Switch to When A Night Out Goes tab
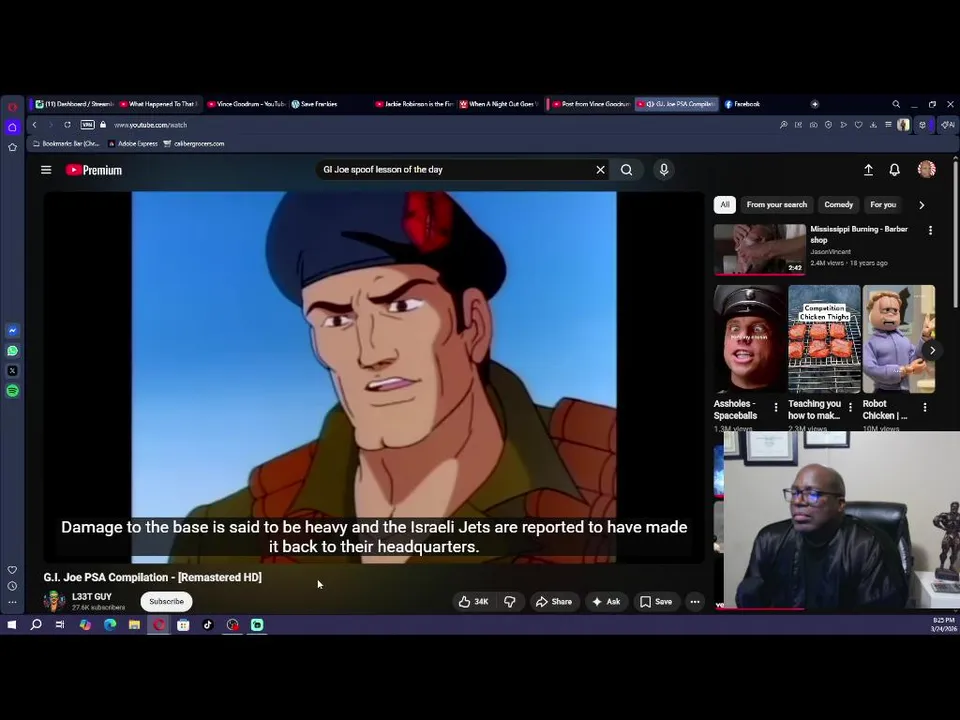 point(498,104)
